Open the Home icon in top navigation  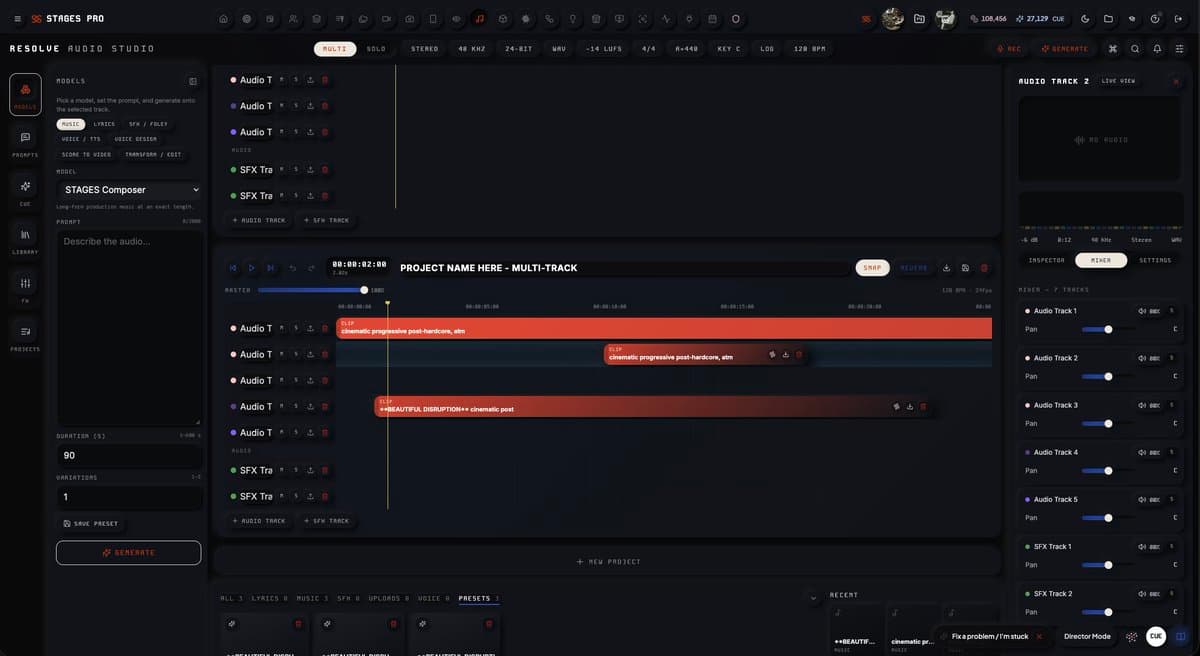click(223, 19)
